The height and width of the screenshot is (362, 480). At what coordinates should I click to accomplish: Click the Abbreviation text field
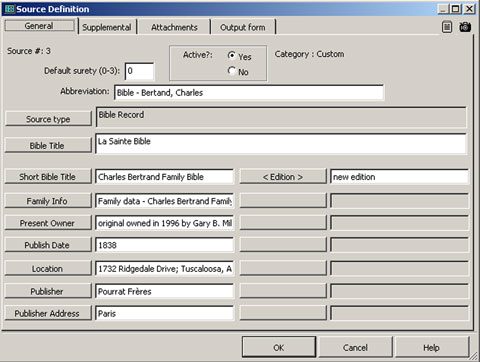coord(249,92)
